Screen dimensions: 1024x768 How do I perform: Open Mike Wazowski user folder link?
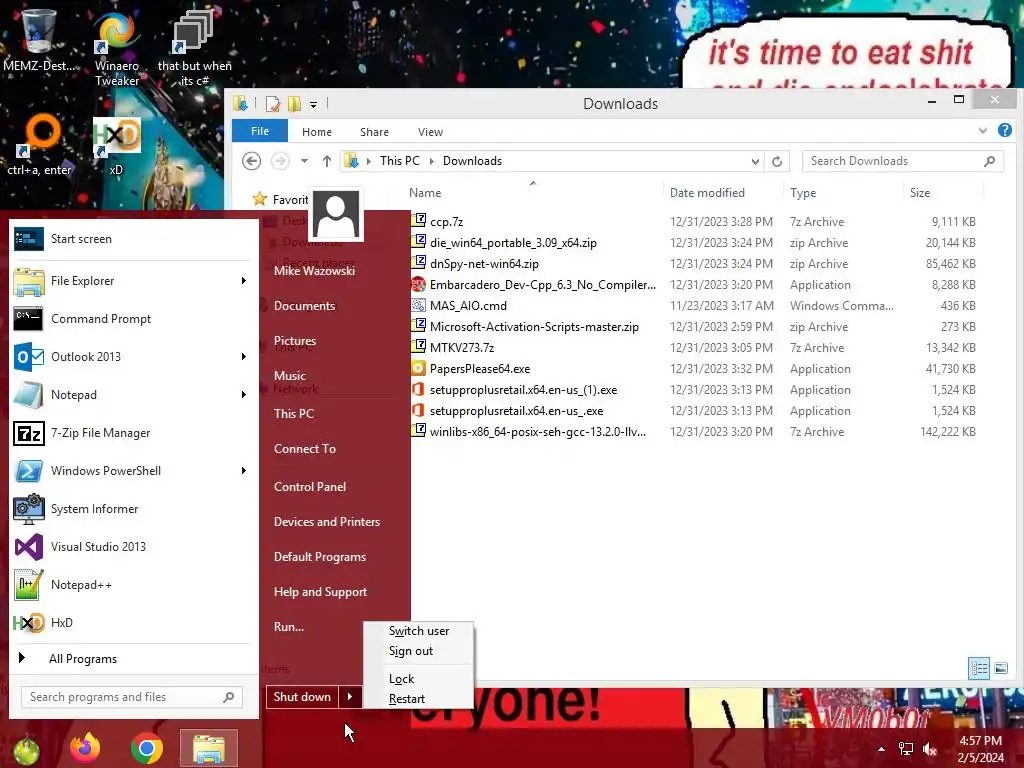click(x=314, y=271)
